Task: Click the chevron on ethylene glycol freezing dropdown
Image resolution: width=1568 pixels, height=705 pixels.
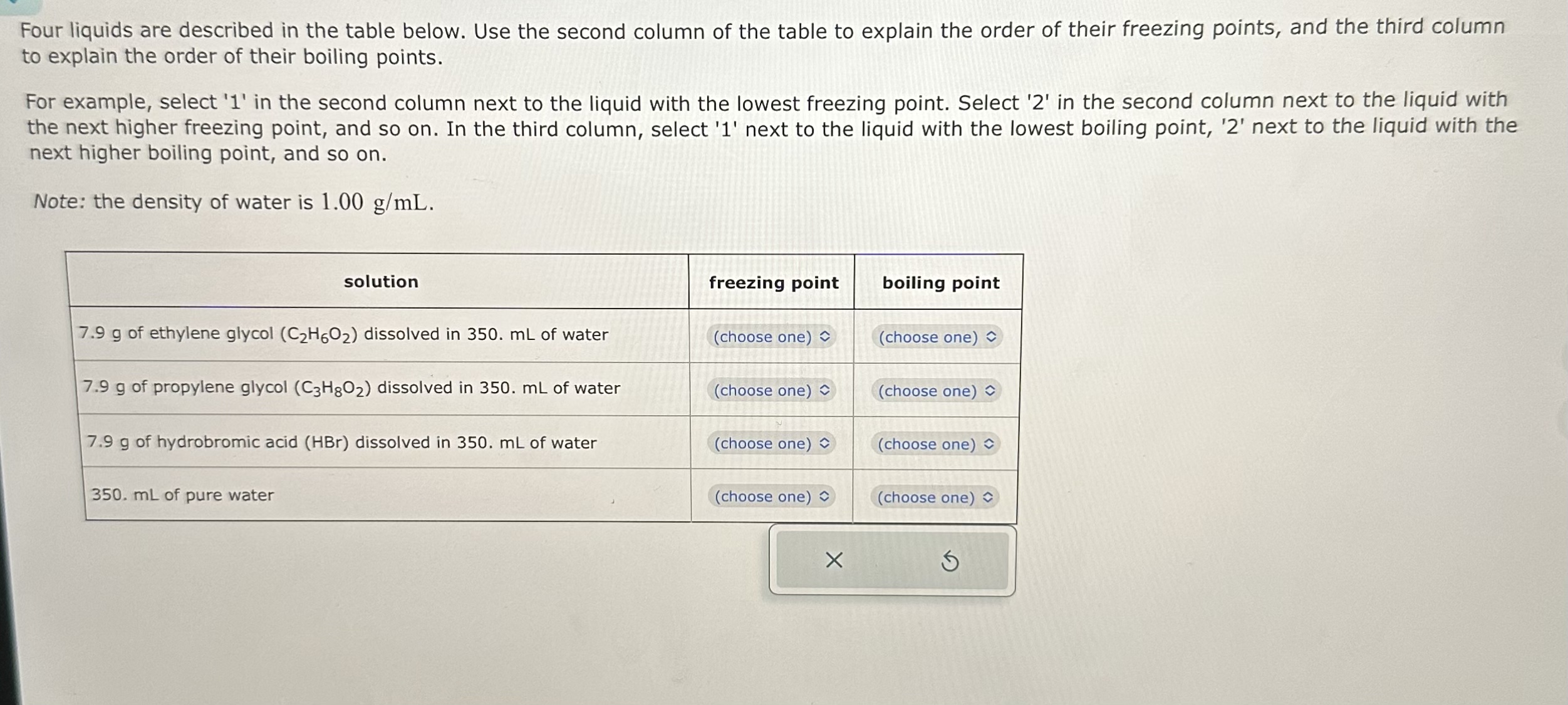Action: [x=826, y=337]
